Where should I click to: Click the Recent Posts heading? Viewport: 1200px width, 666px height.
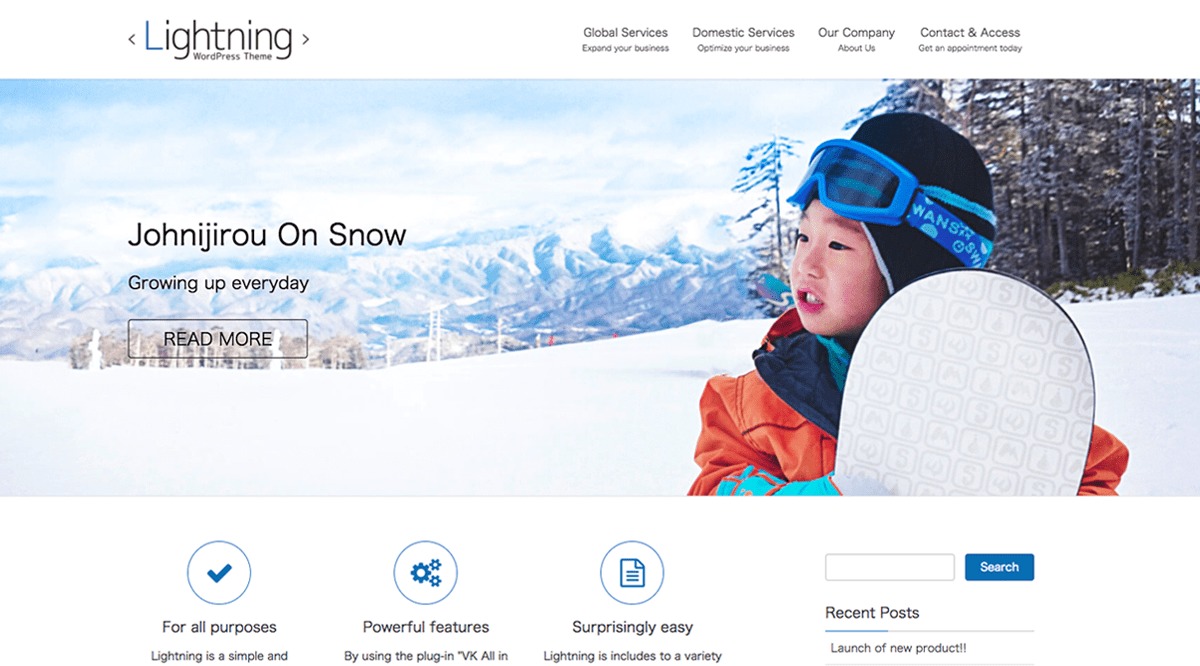click(x=872, y=613)
